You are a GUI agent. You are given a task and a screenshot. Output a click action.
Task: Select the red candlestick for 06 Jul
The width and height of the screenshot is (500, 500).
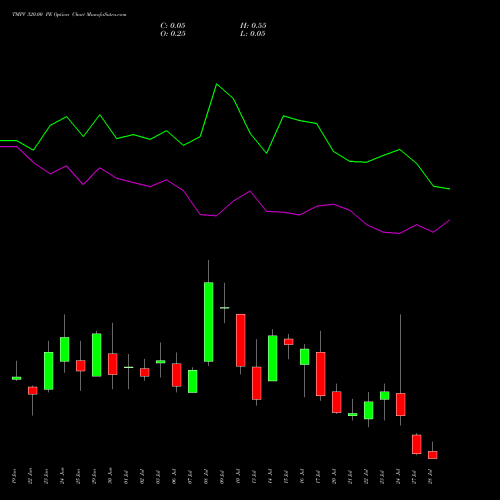pyautogui.click(x=177, y=375)
